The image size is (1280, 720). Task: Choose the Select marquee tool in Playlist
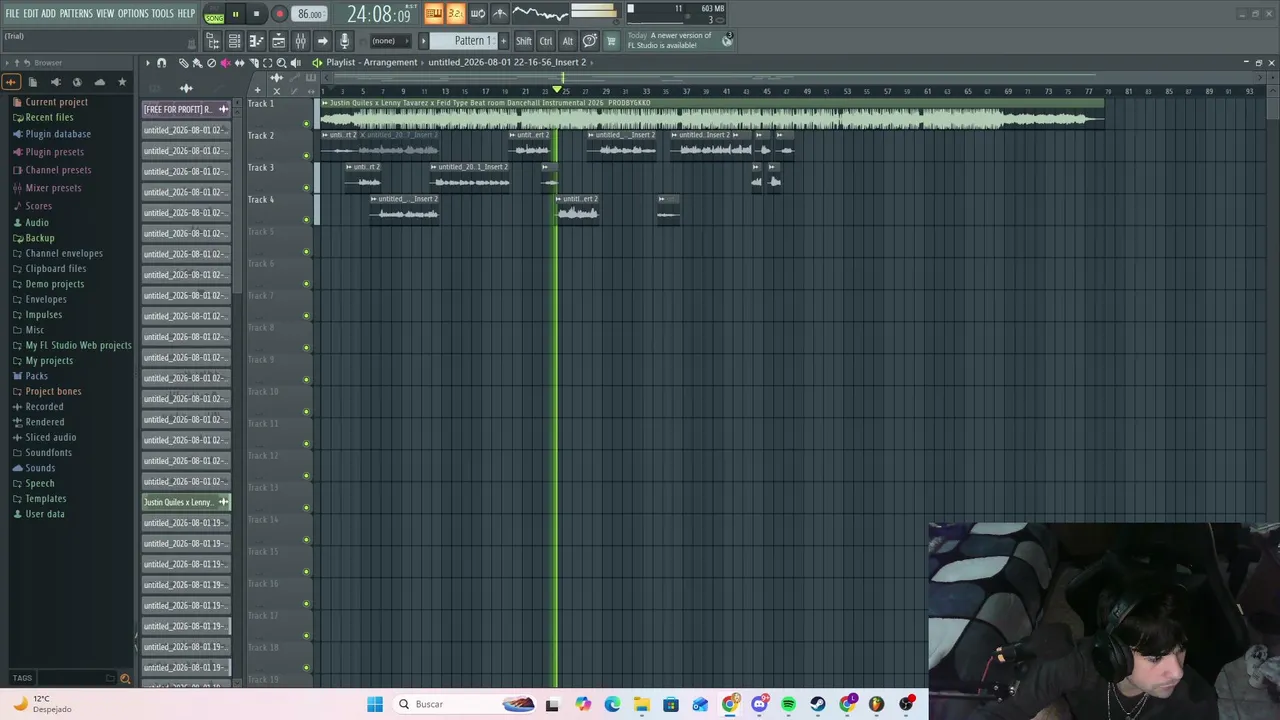coord(267,63)
